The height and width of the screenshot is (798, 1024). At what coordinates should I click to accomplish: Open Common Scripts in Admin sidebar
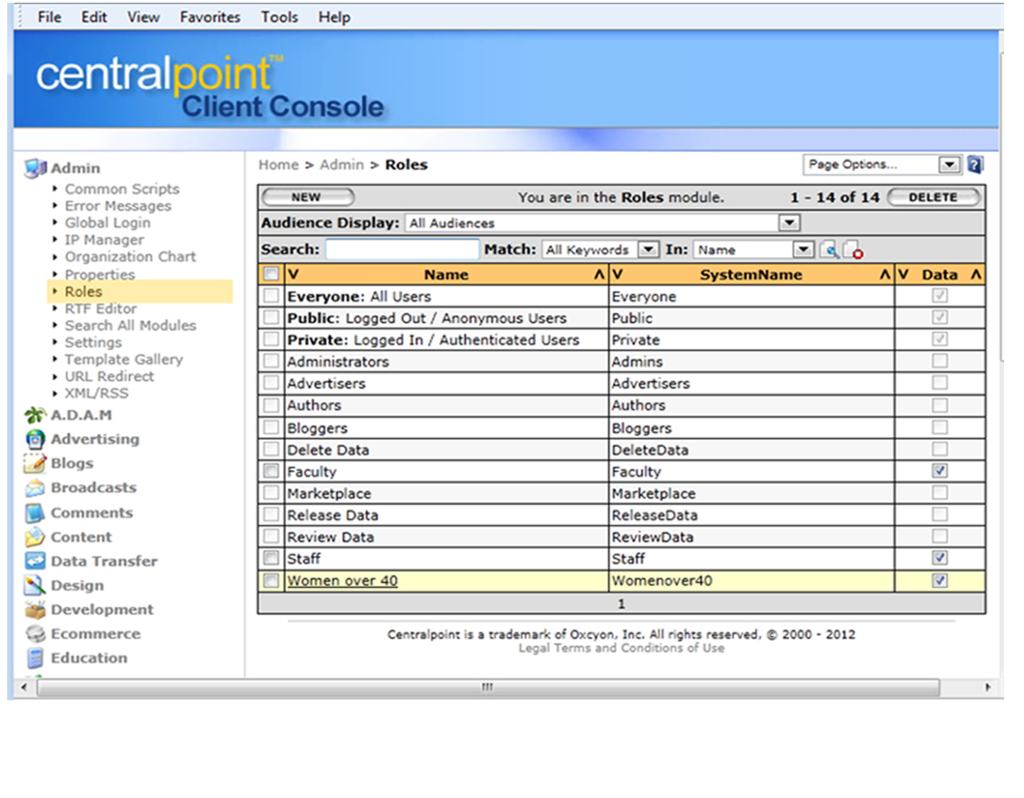[x=122, y=189]
